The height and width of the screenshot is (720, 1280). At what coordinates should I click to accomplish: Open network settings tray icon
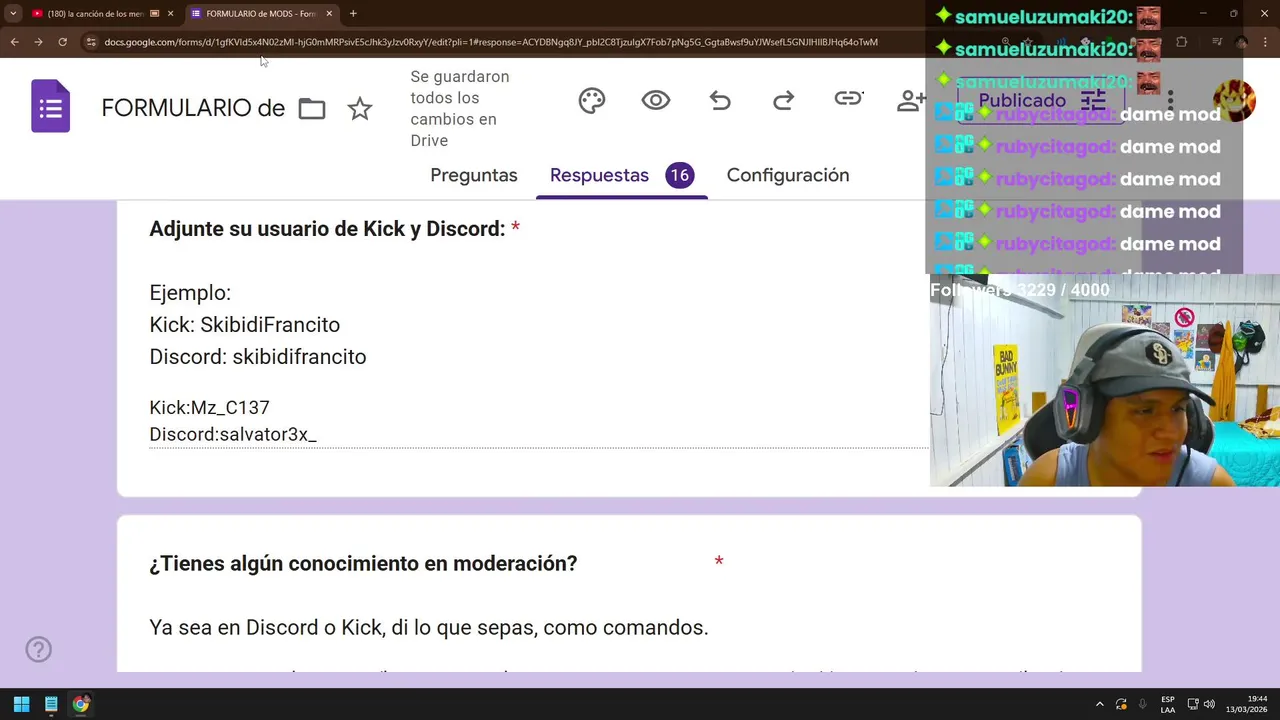point(1193,704)
